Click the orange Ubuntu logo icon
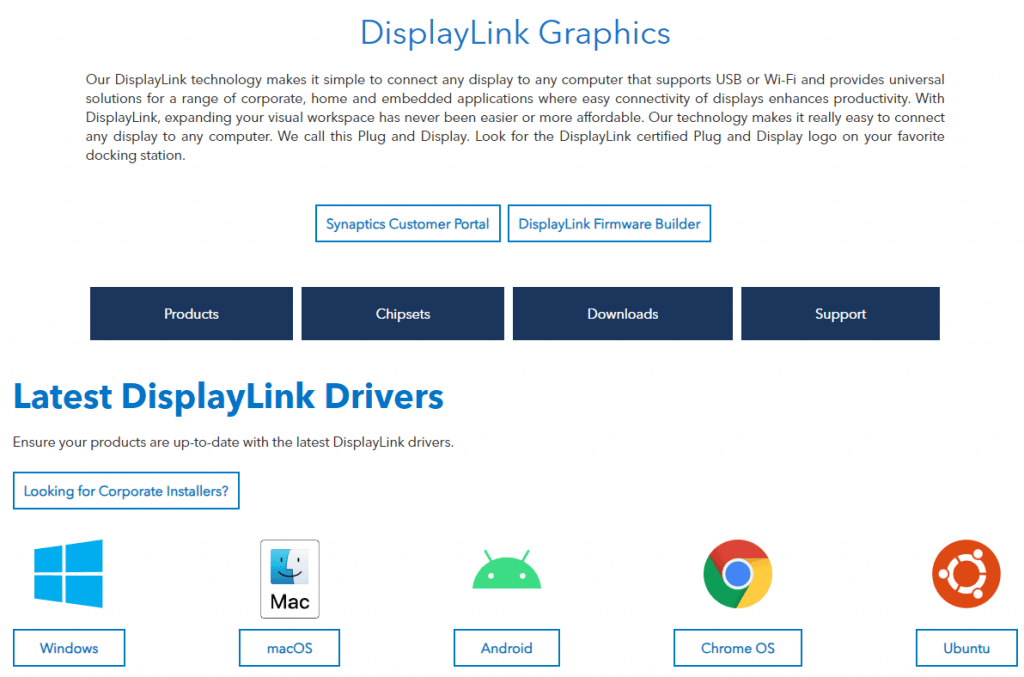The image size is (1024, 677). tap(966, 574)
